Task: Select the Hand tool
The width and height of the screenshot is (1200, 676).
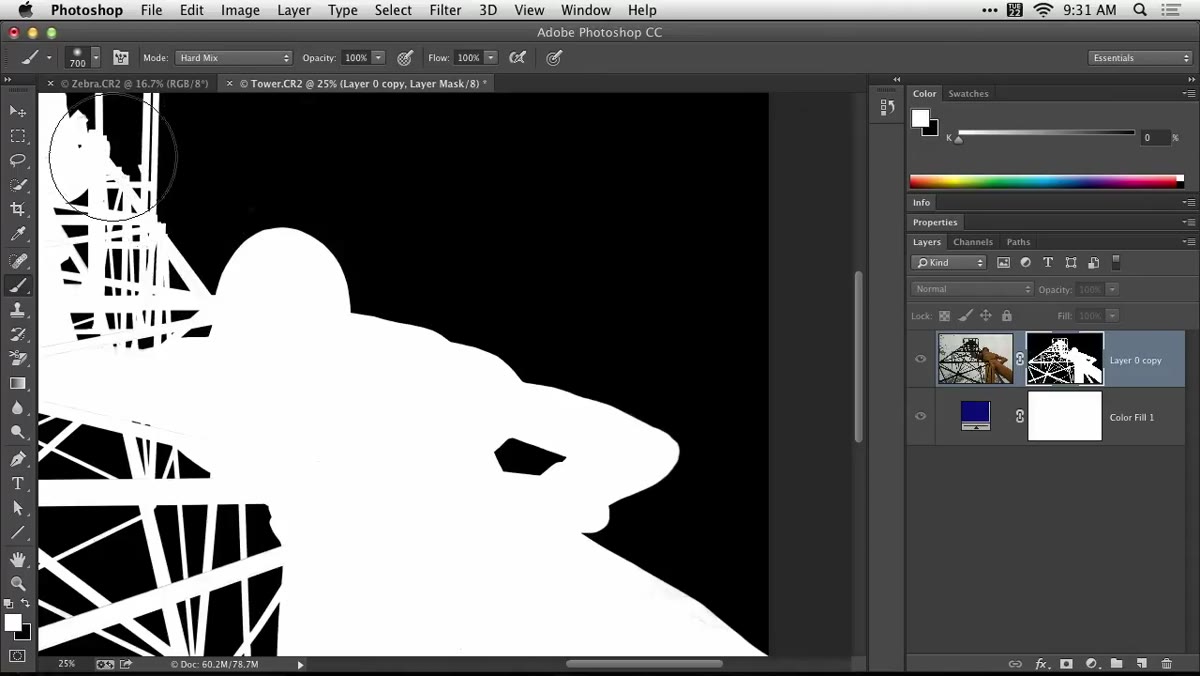Action: (x=18, y=560)
